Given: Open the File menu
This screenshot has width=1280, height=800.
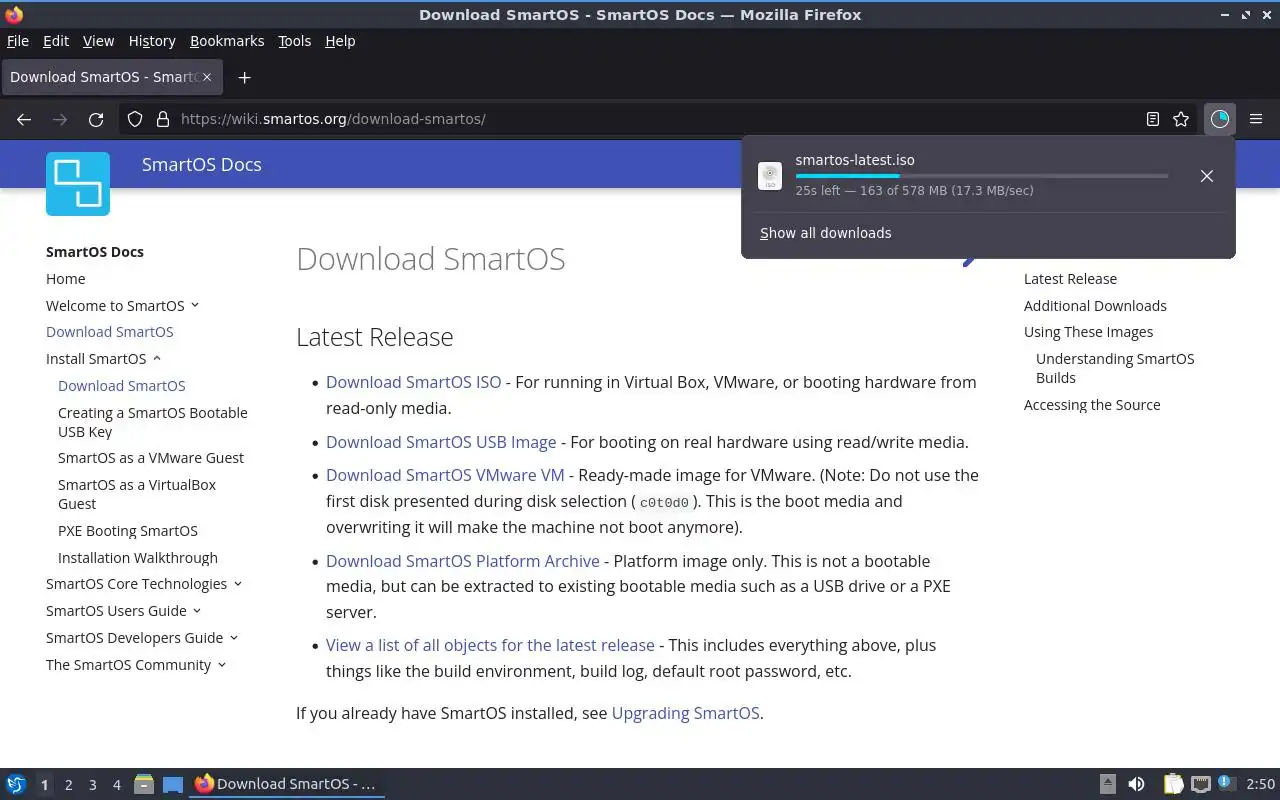Looking at the screenshot, I should (x=18, y=41).
